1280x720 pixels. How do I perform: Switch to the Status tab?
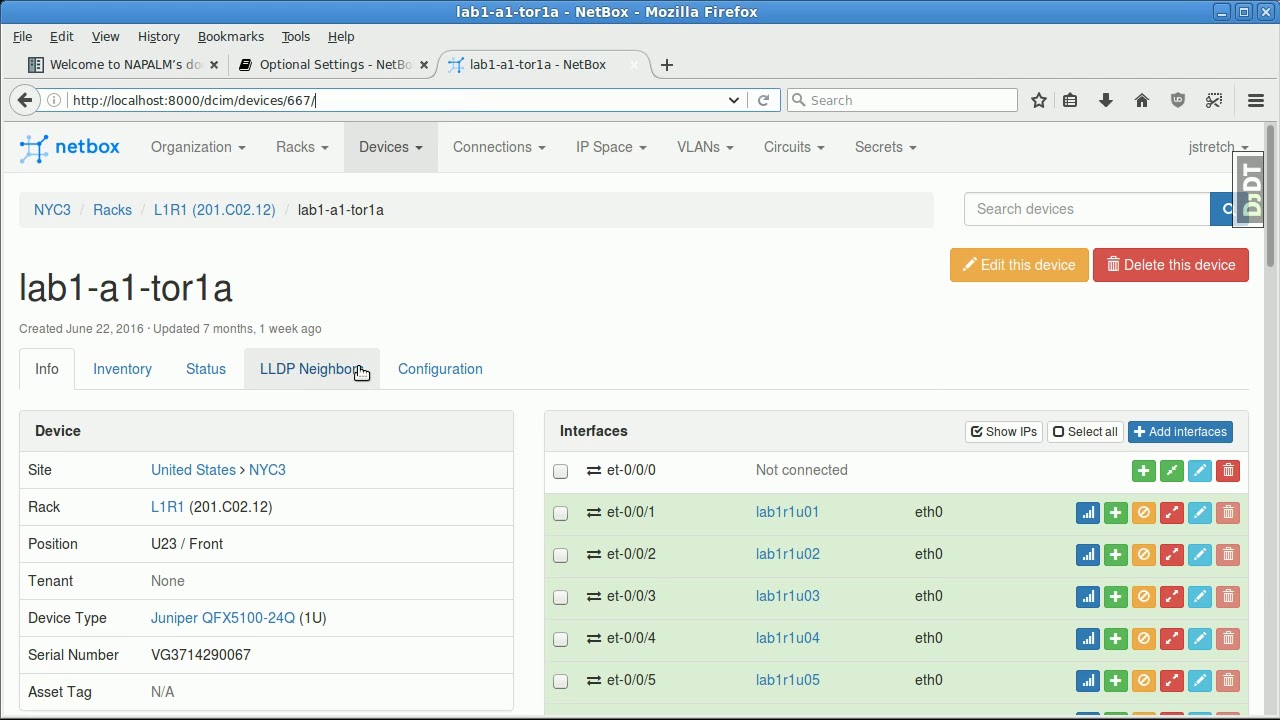pyautogui.click(x=206, y=369)
